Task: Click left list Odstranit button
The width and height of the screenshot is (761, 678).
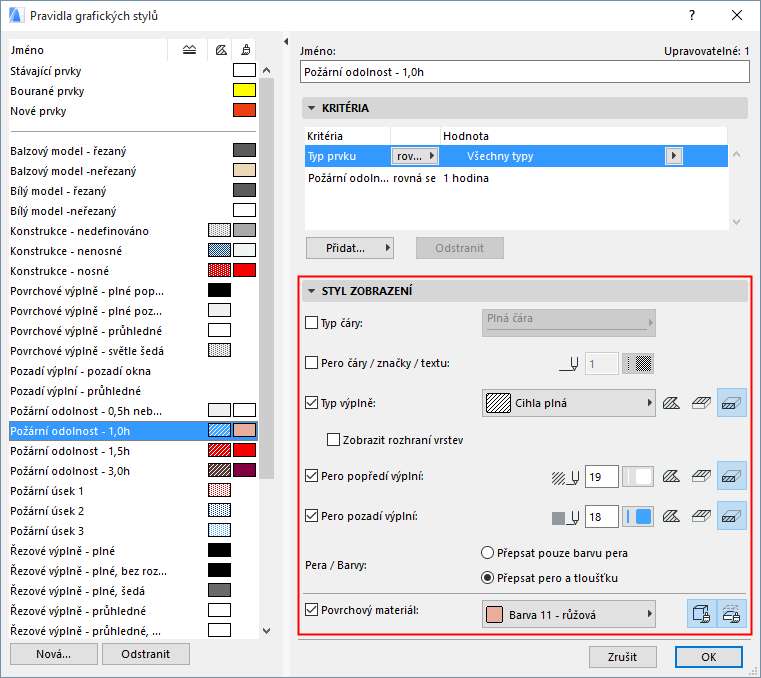Action: (x=146, y=654)
